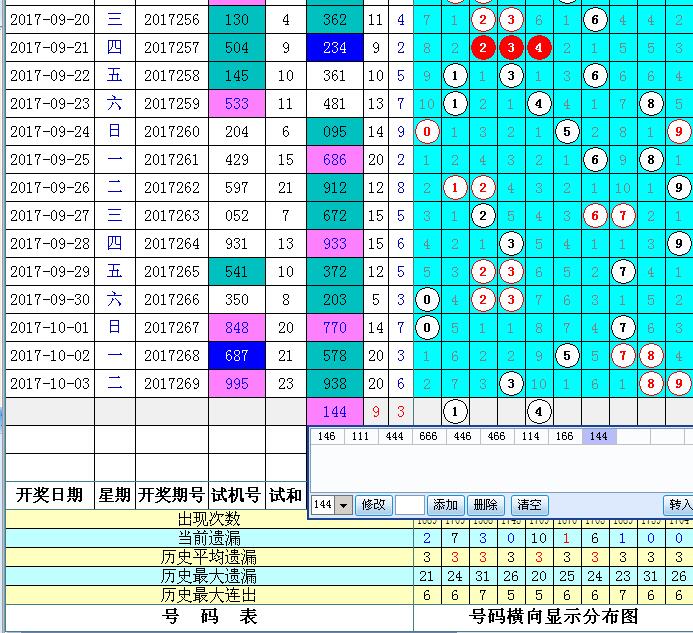
Task: Open the 144 number dropdown
Action: click(x=345, y=505)
